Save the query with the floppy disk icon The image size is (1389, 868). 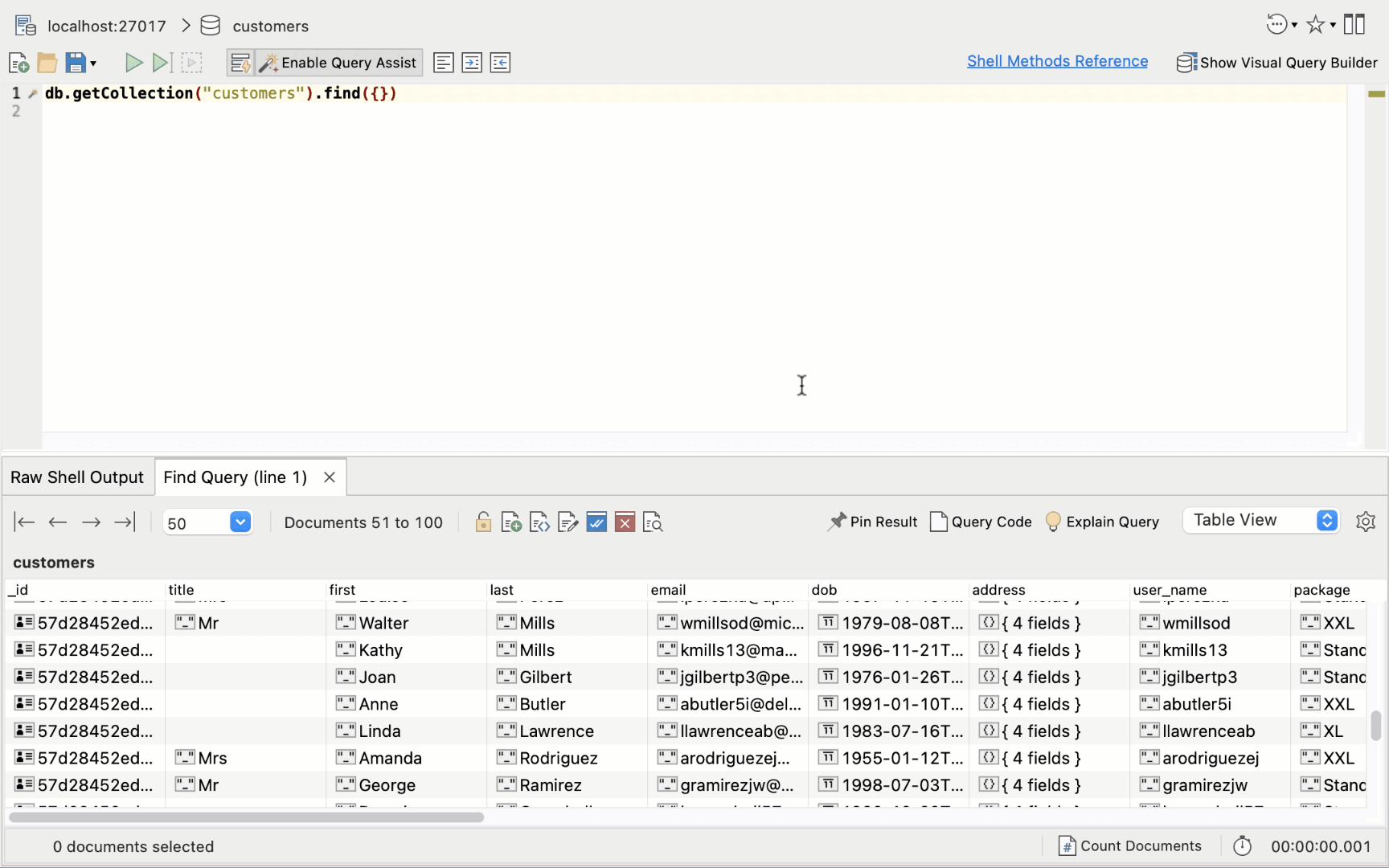76,63
